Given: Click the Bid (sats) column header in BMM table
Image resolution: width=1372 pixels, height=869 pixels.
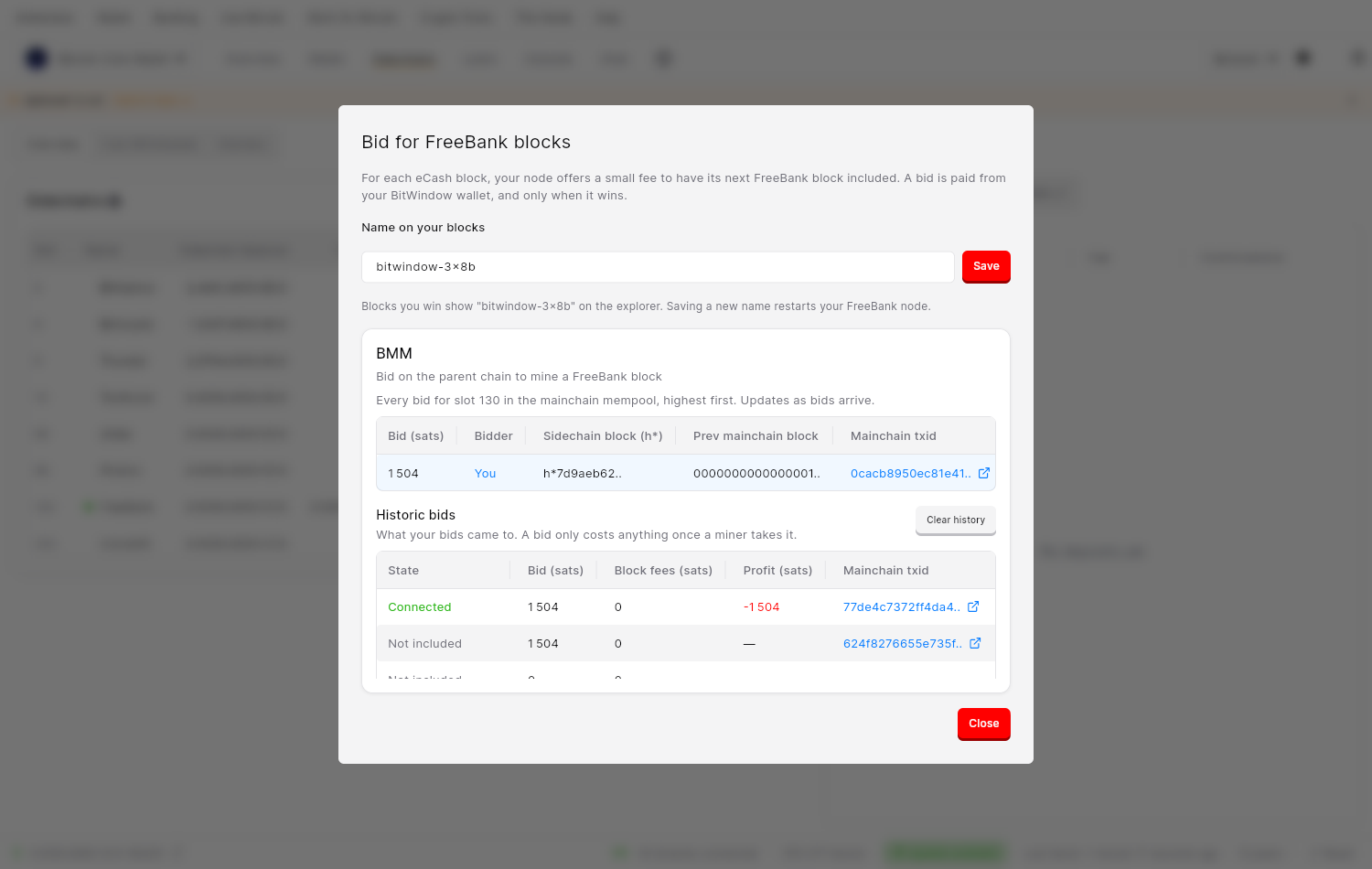Looking at the screenshot, I should pyautogui.click(x=416, y=436).
